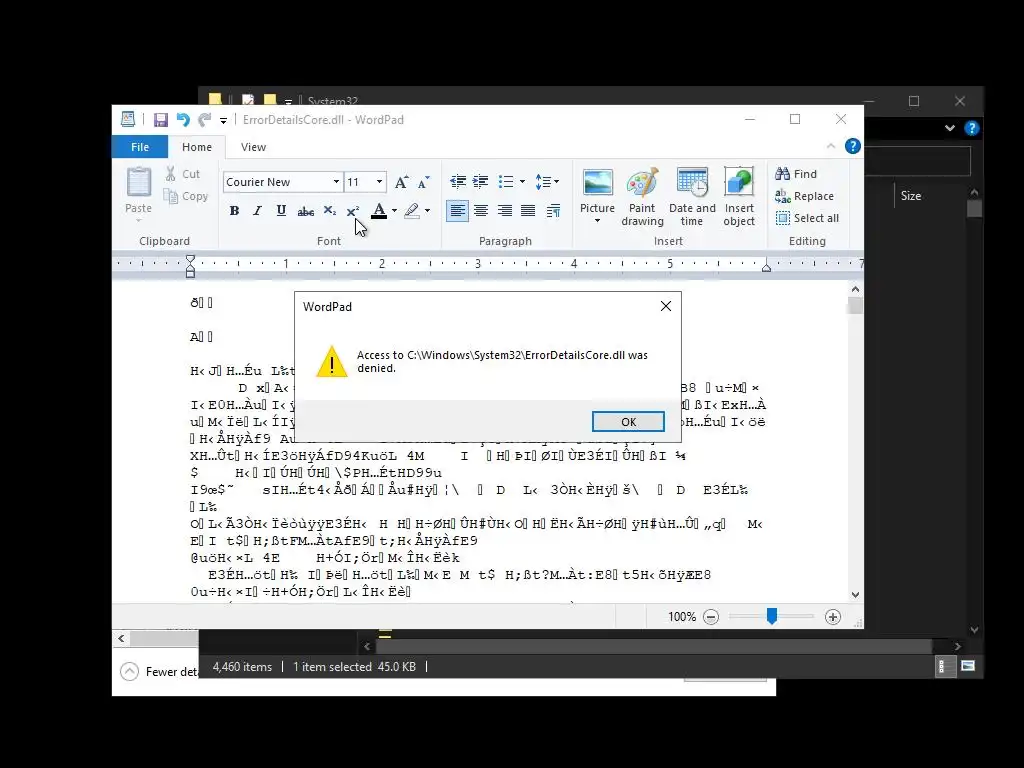Collapse the WordPad ribbon with the chevron

click(x=831, y=146)
